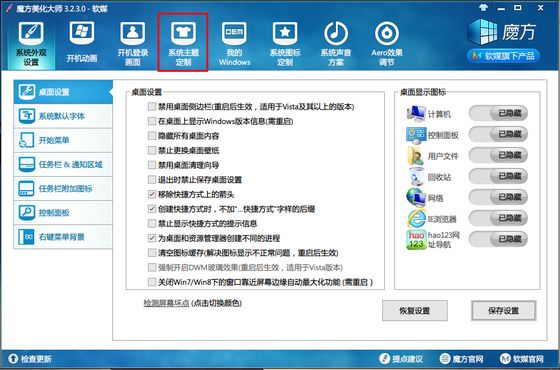Check 禁止更换桌面壁纸 option
560x370 pixels.
pos(152,150)
